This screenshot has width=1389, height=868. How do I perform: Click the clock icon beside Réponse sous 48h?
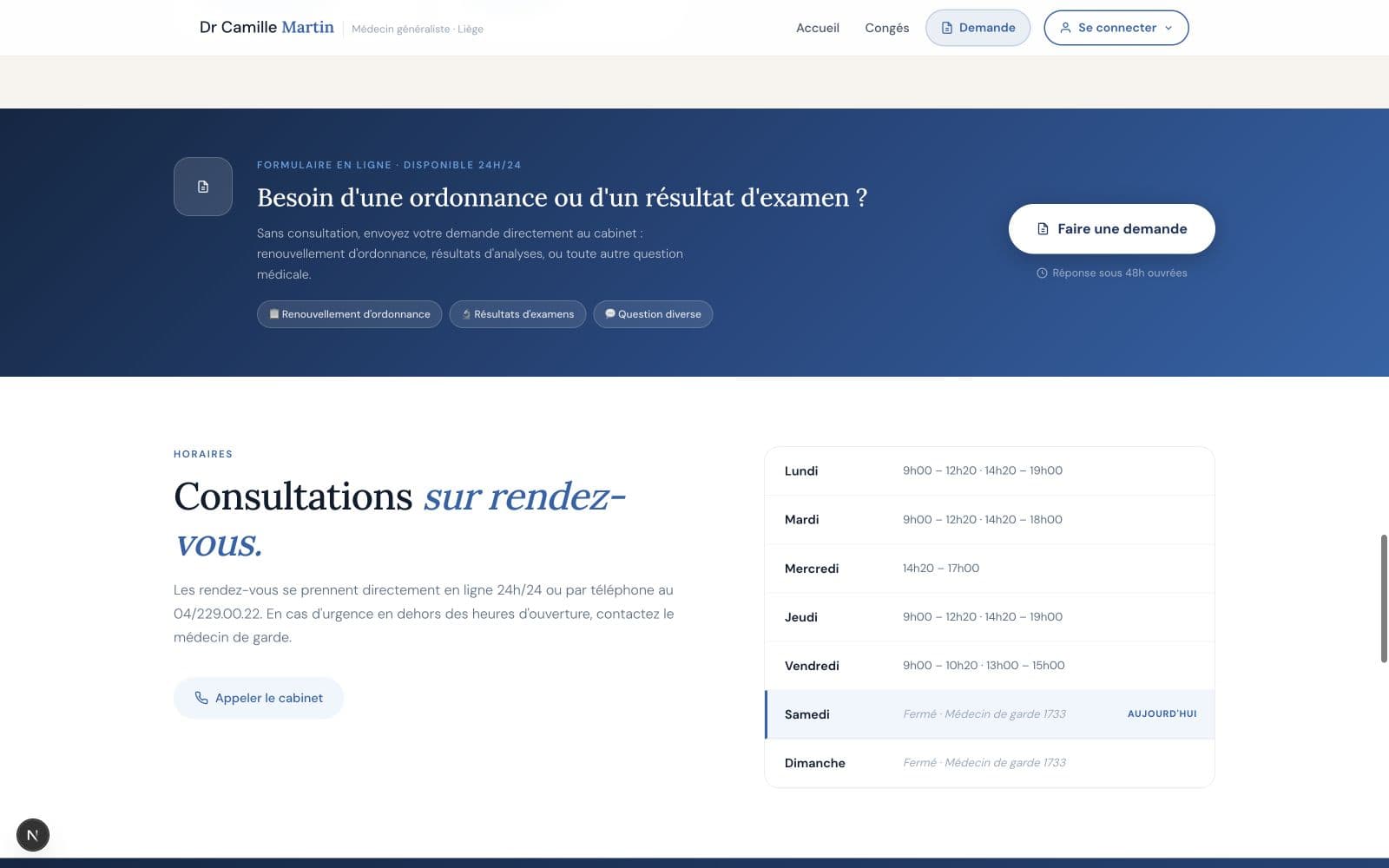1042,273
